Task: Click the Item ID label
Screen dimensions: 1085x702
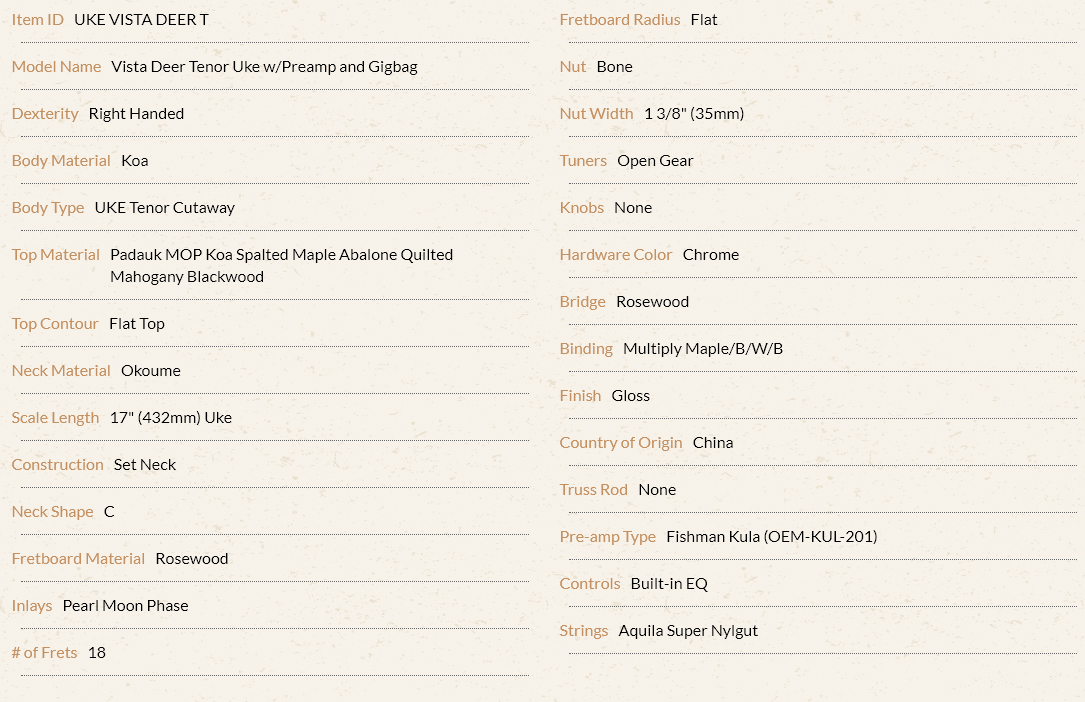Action: 37,19
